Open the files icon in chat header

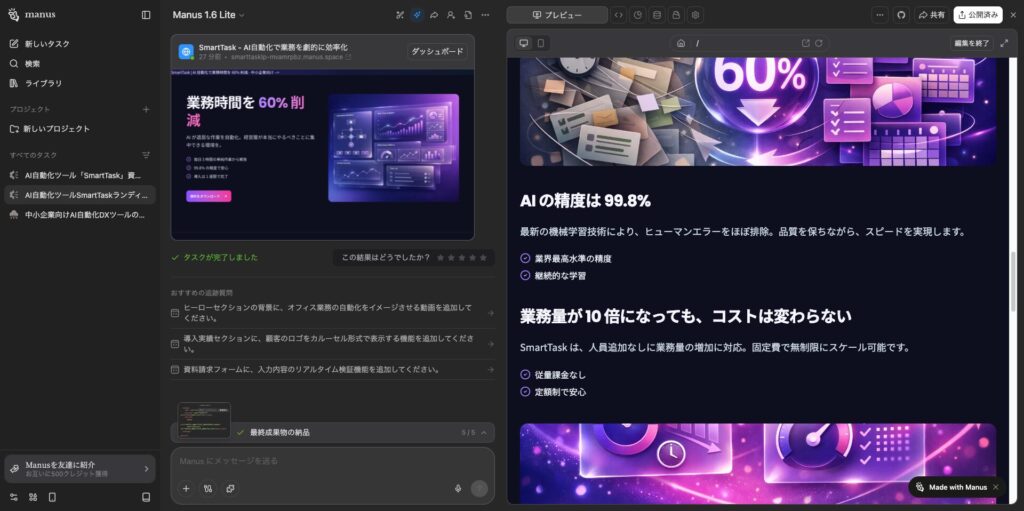[468, 15]
